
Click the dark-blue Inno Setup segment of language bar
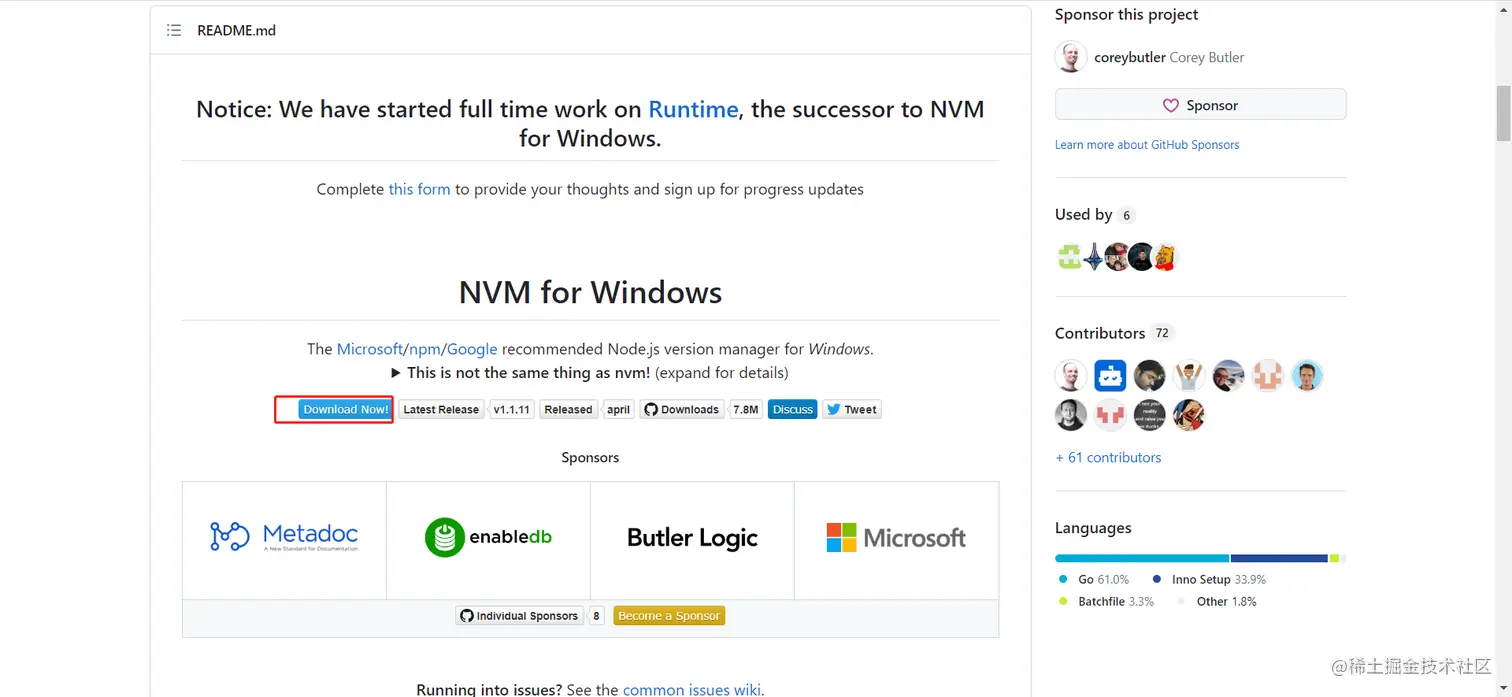coord(1279,558)
